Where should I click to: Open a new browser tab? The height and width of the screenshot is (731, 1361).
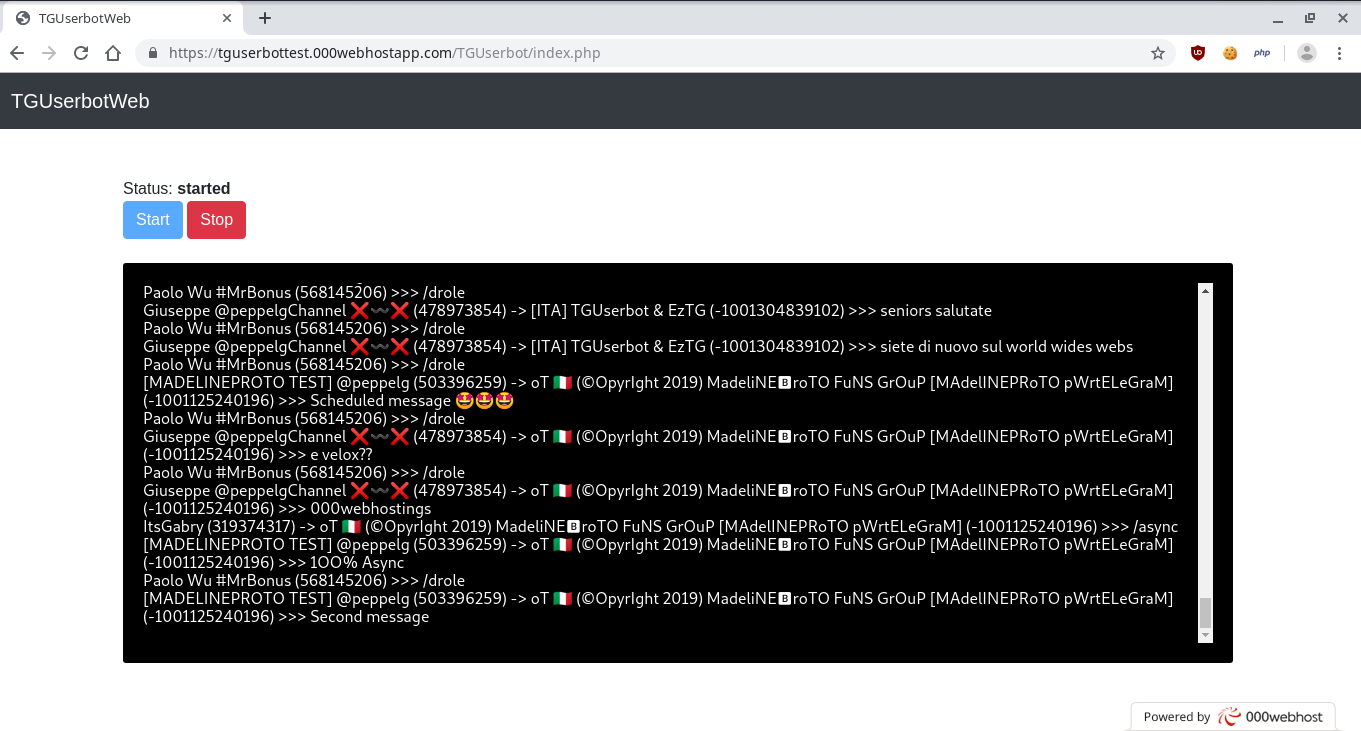[265, 18]
